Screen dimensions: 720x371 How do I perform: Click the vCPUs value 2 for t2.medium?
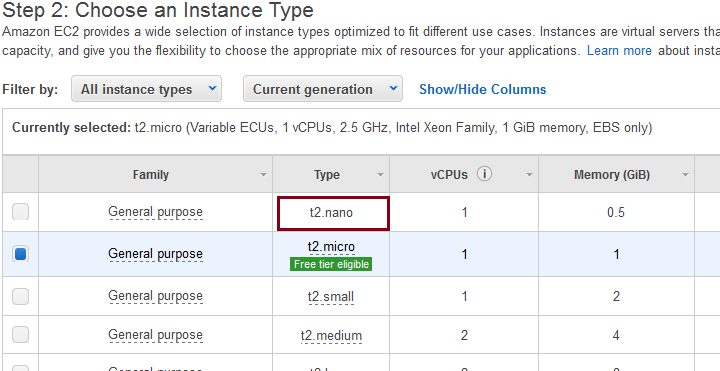tap(464, 336)
